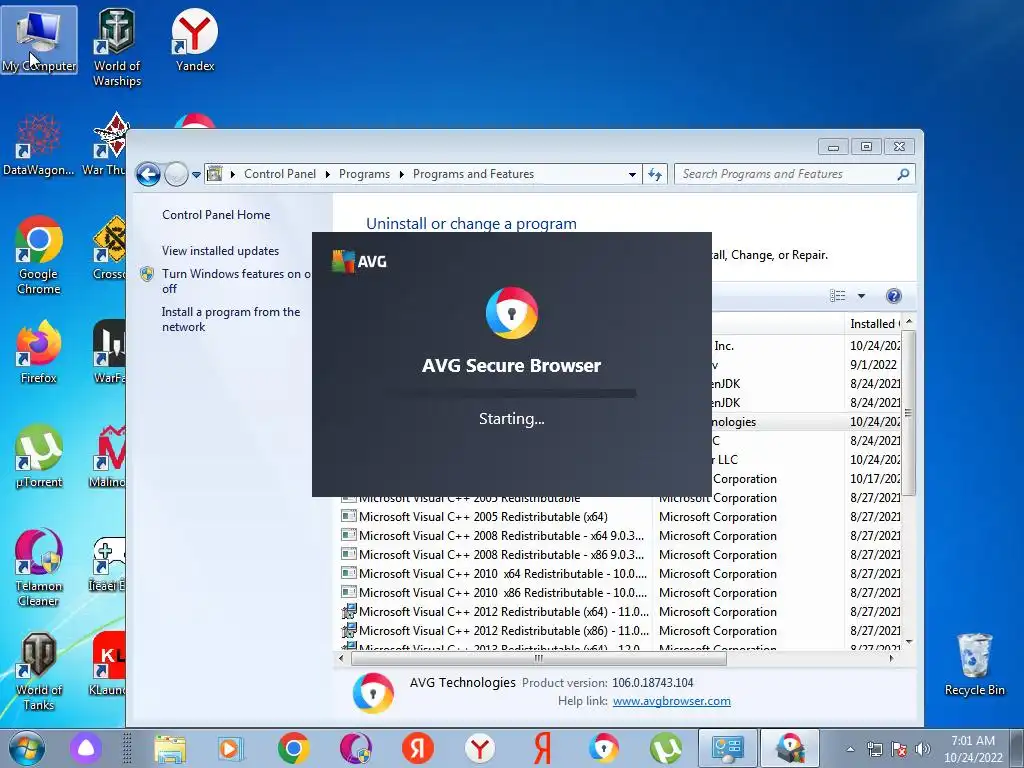1024x768 pixels.
Task: Open AVG Secure Browser taskbar icon
Action: (x=603, y=748)
